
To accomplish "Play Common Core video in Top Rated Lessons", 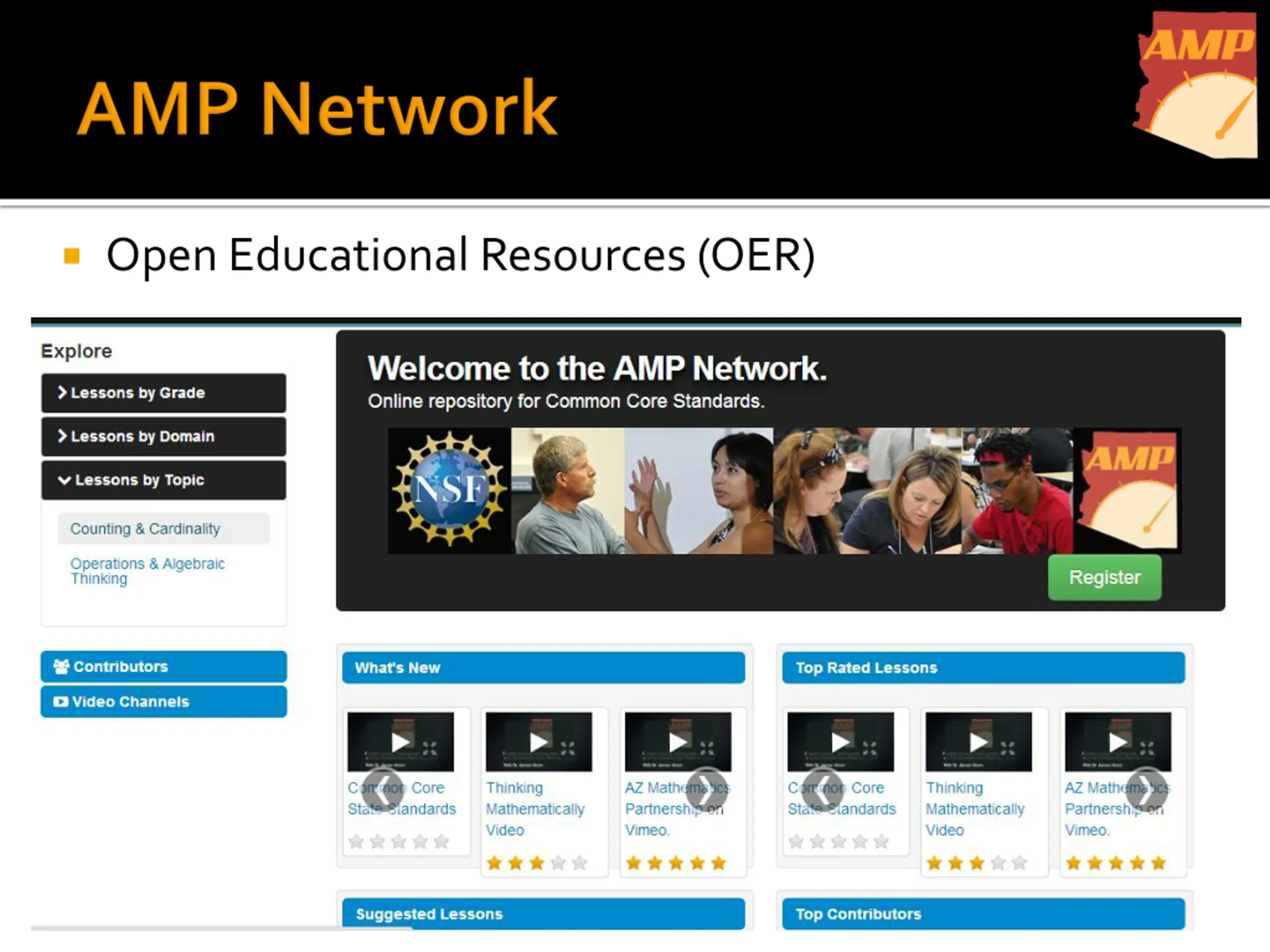I will [840, 742].
